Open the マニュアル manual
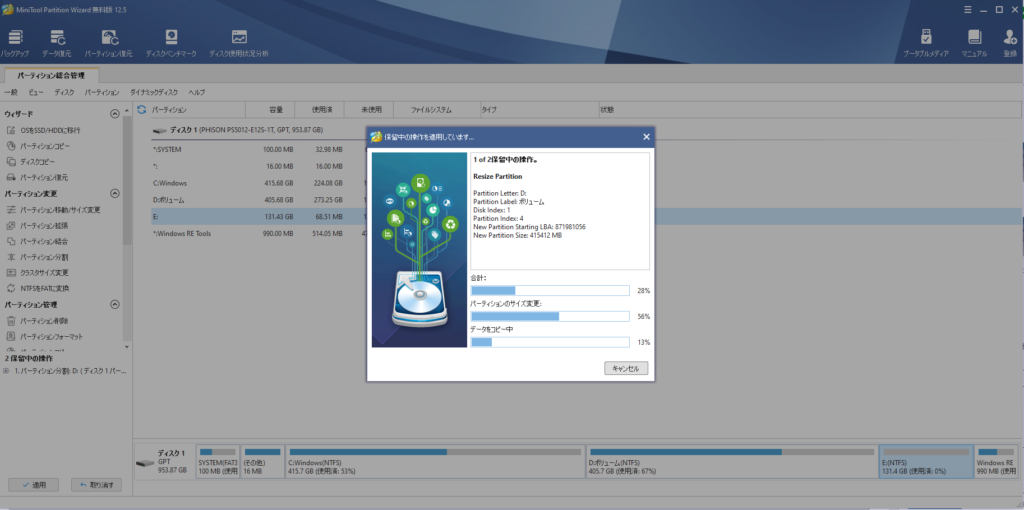1024x510 pixels. click(x=974, y=43)
